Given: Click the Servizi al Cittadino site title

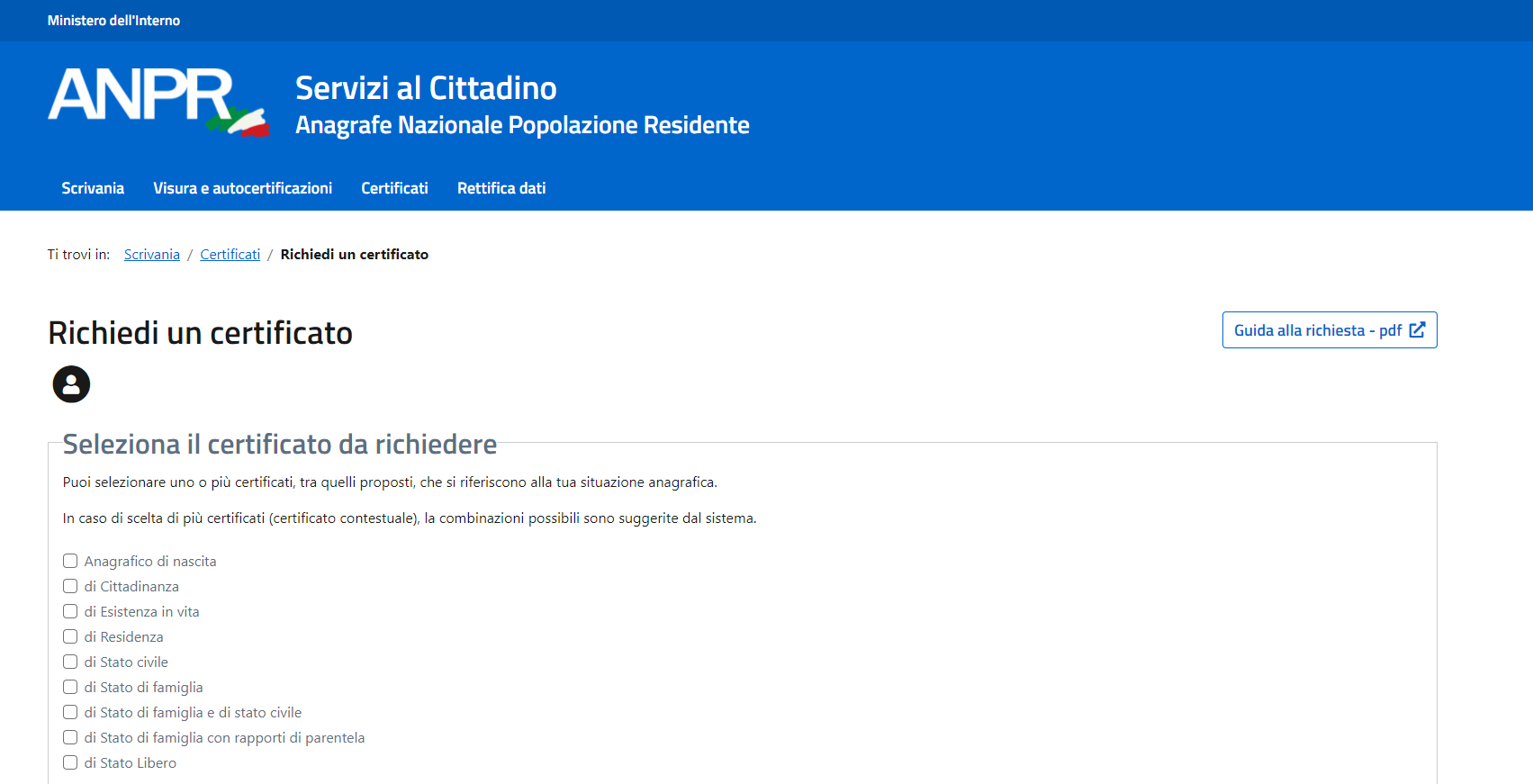Looking at the screenshot, I should coord(426,88).
